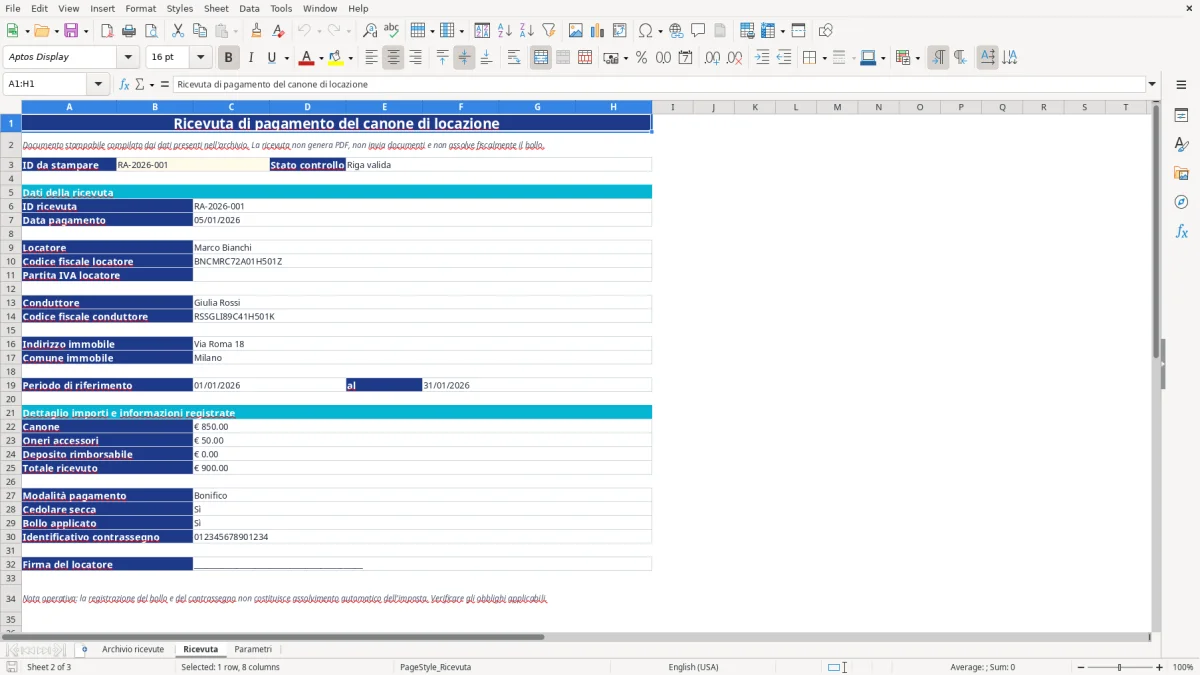Open Borders dropdown arrow
The width and height of the screenshot is (1200, 675).
(x=823, y=58)
